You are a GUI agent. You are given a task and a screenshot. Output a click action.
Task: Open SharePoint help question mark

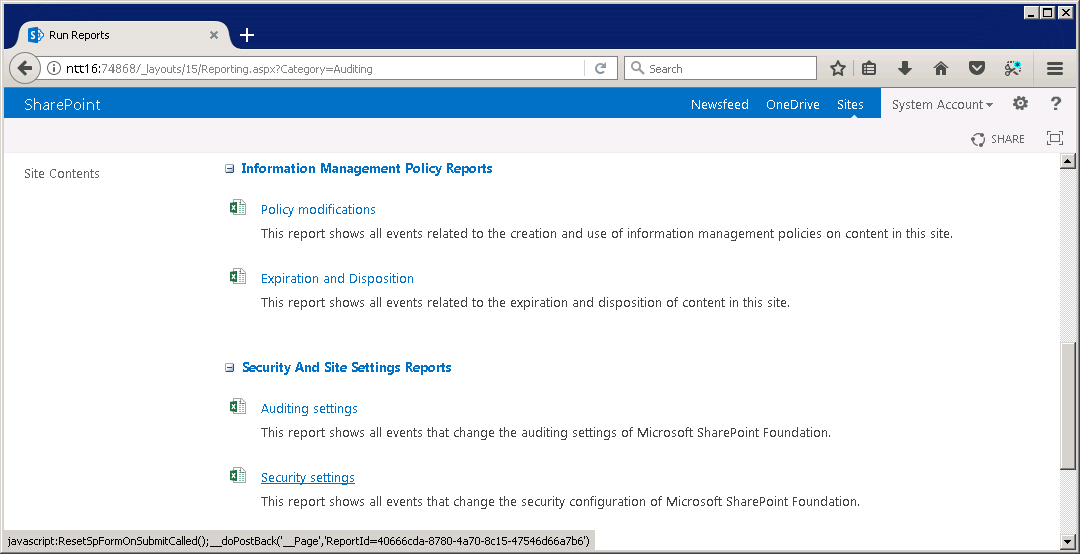click(x=1055, y=103)
